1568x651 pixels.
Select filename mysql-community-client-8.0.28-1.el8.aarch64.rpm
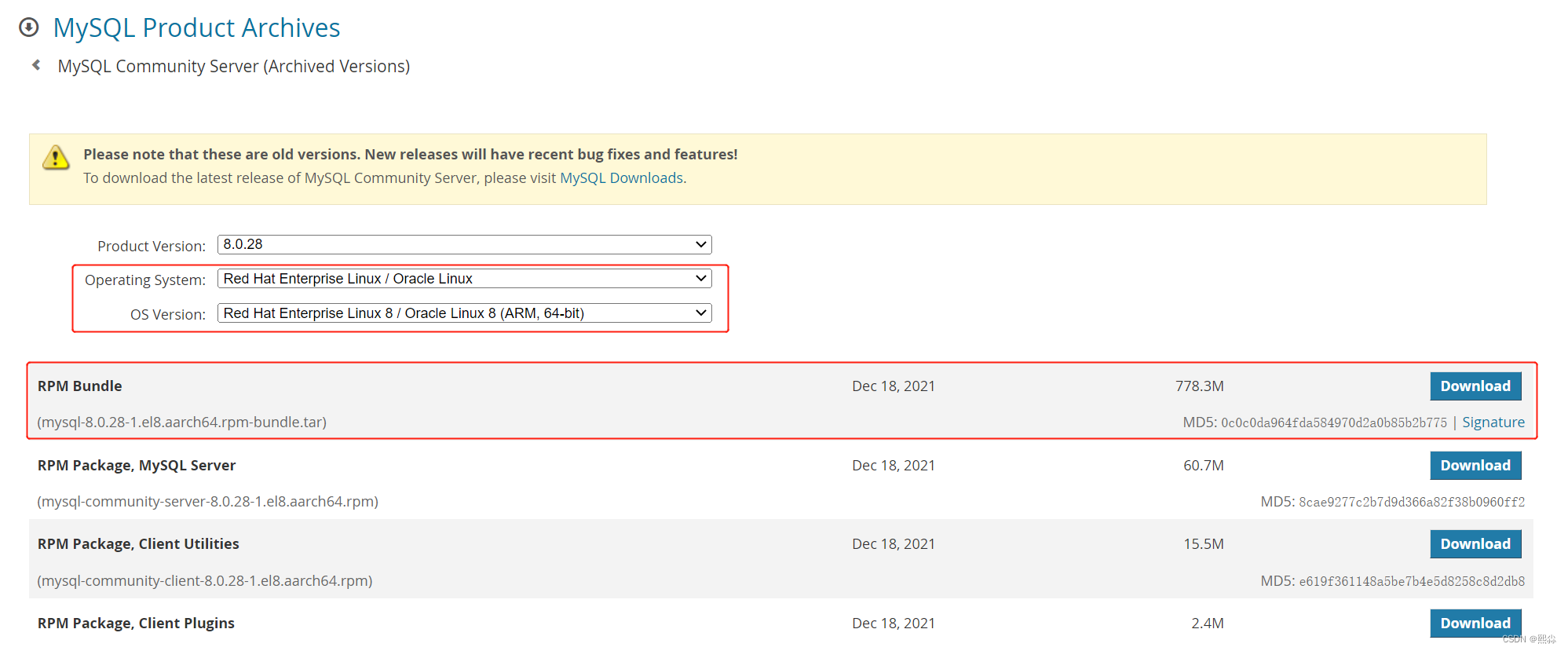tap(205, 581)
